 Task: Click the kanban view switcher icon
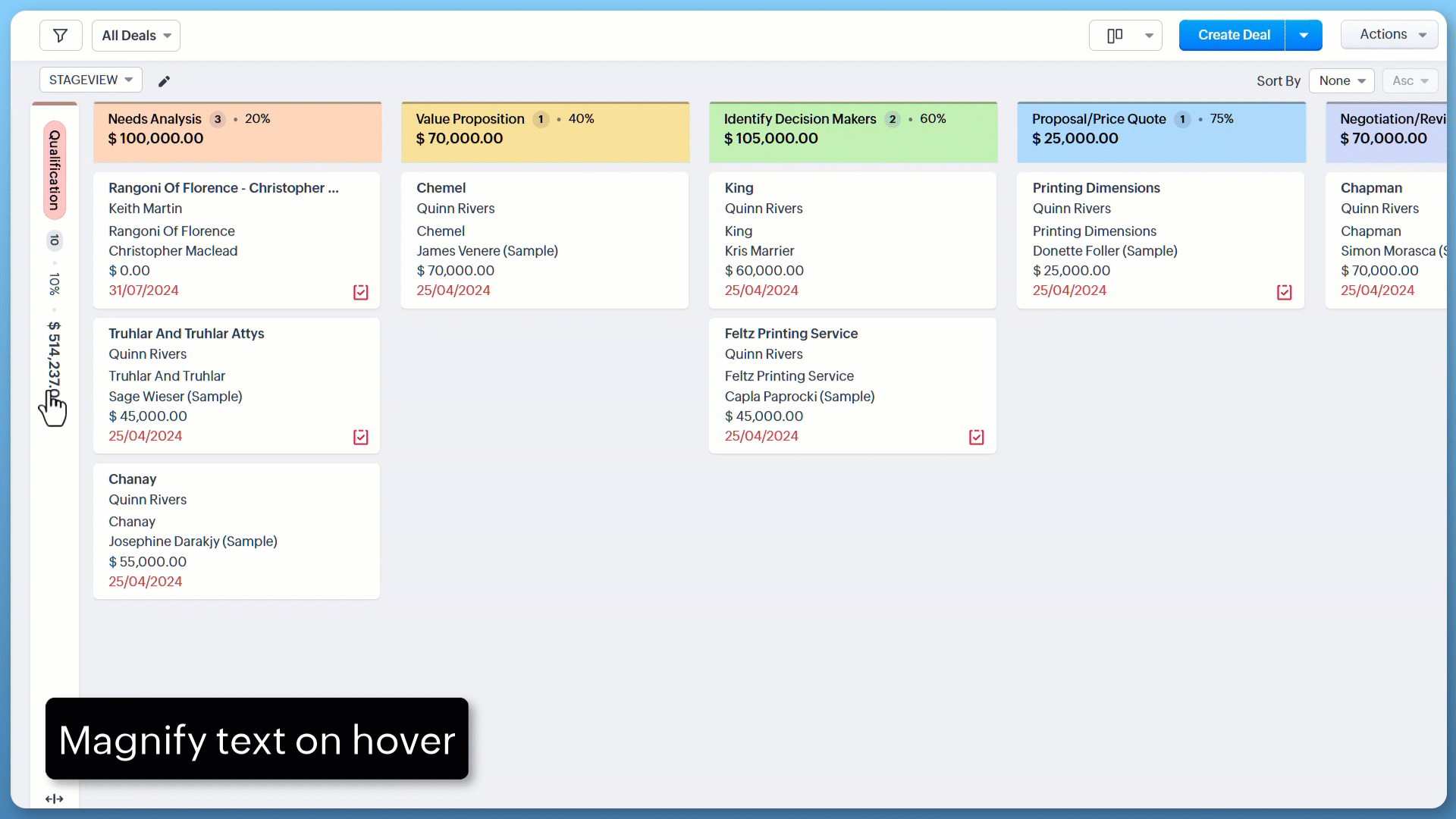click(x=1115, y=36)
